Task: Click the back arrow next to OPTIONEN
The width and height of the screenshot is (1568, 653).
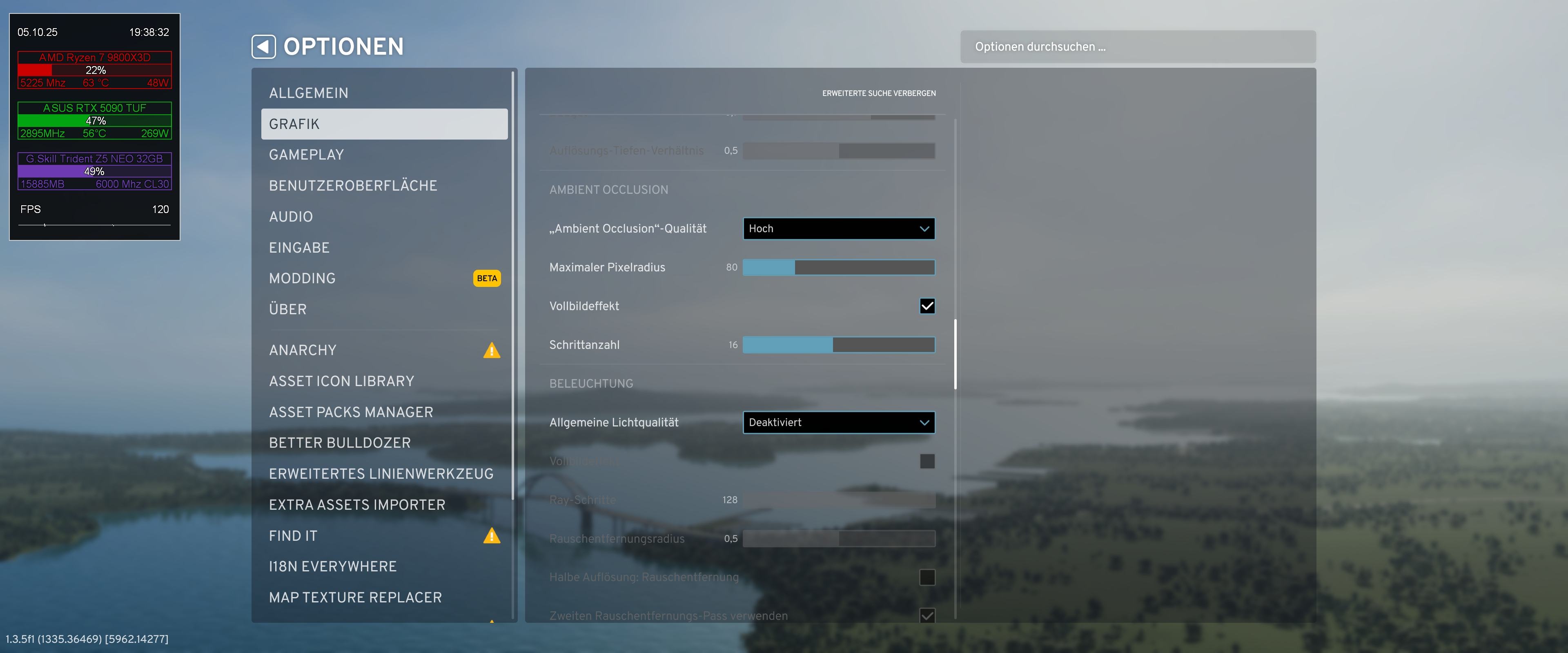Action: [x=263, y=47]
